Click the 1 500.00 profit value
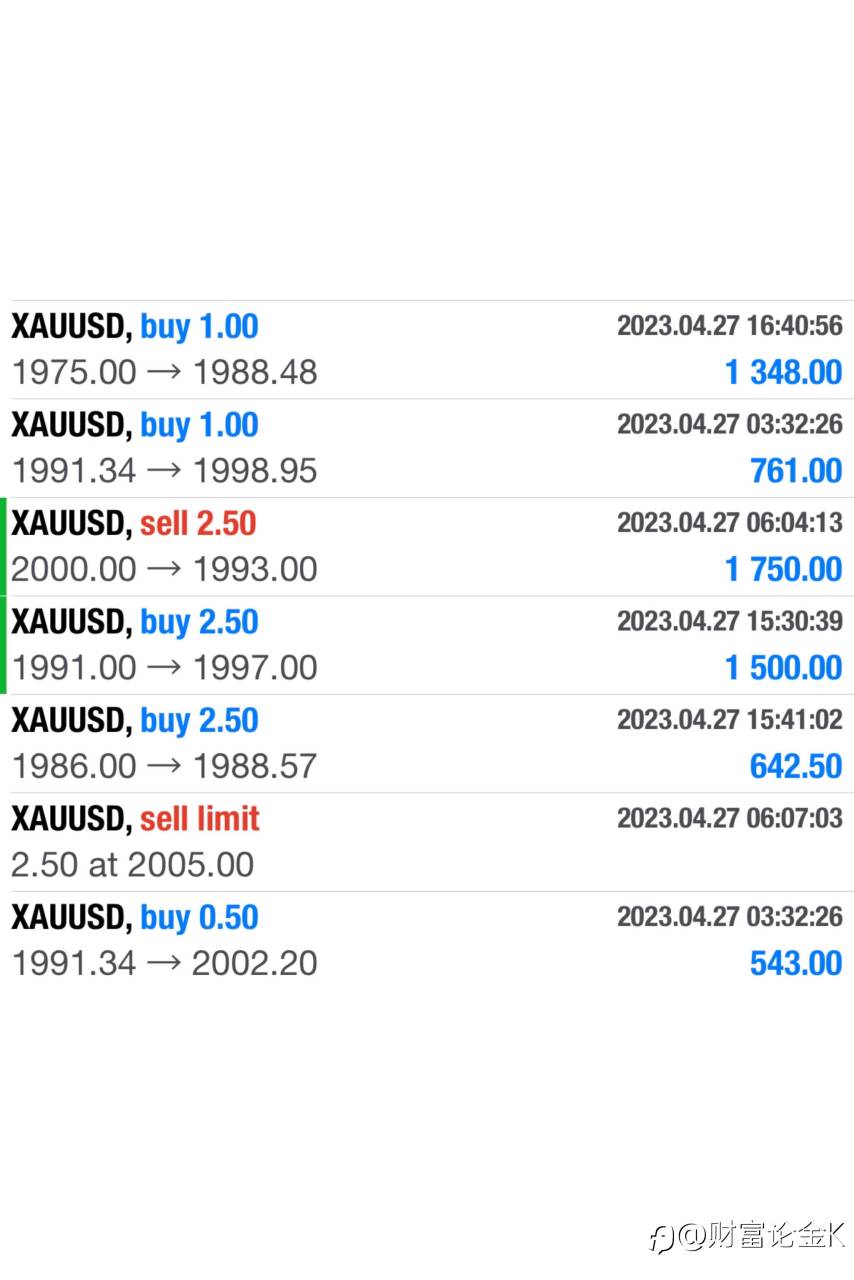The width and height of the screenshot is (854, 1280). (x=783, y=667)
